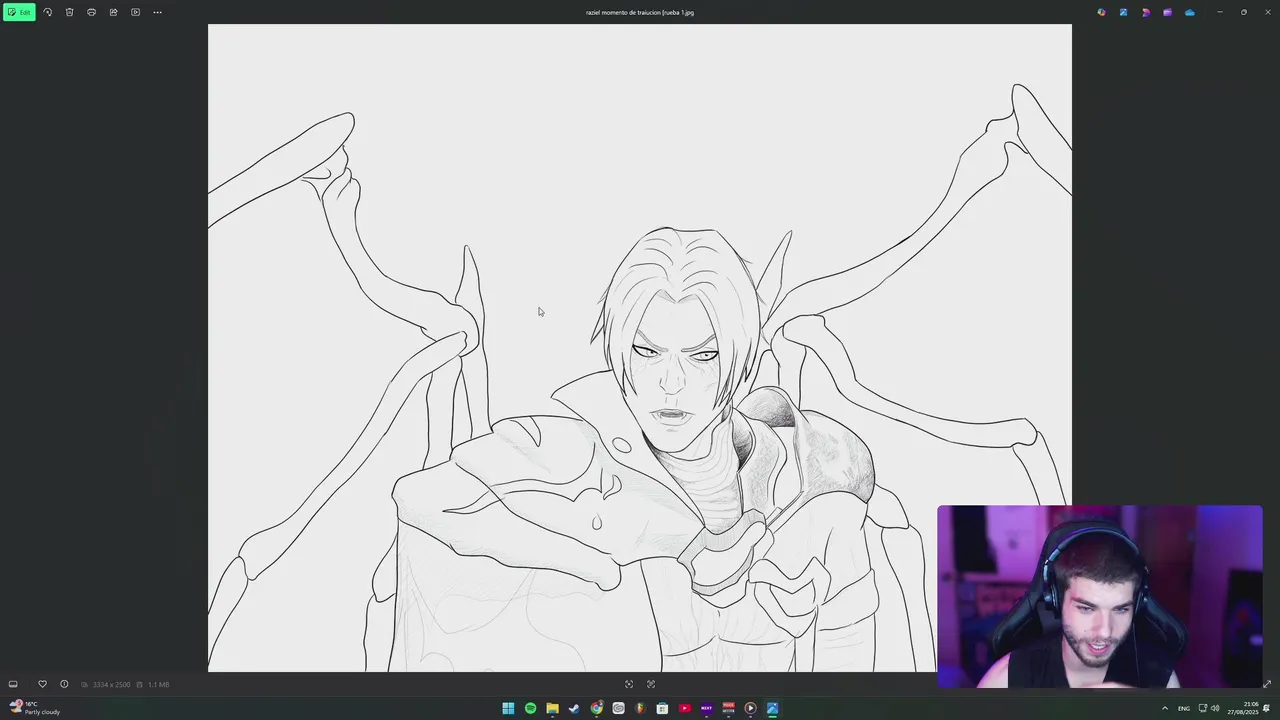Screen dimensions: 1280x720
Task: Enter fullscreen with bottom-right expand icon
Action: pyautogui.click(x=1267, y=684)
